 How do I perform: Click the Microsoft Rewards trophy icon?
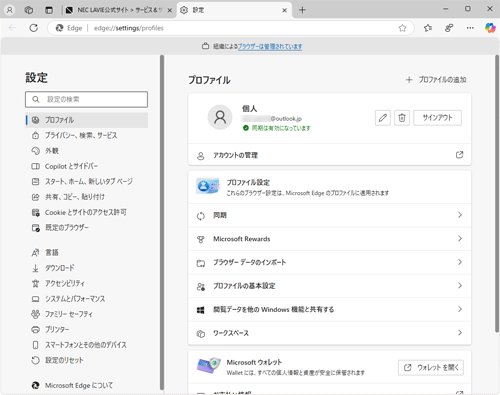coord(201,239)
